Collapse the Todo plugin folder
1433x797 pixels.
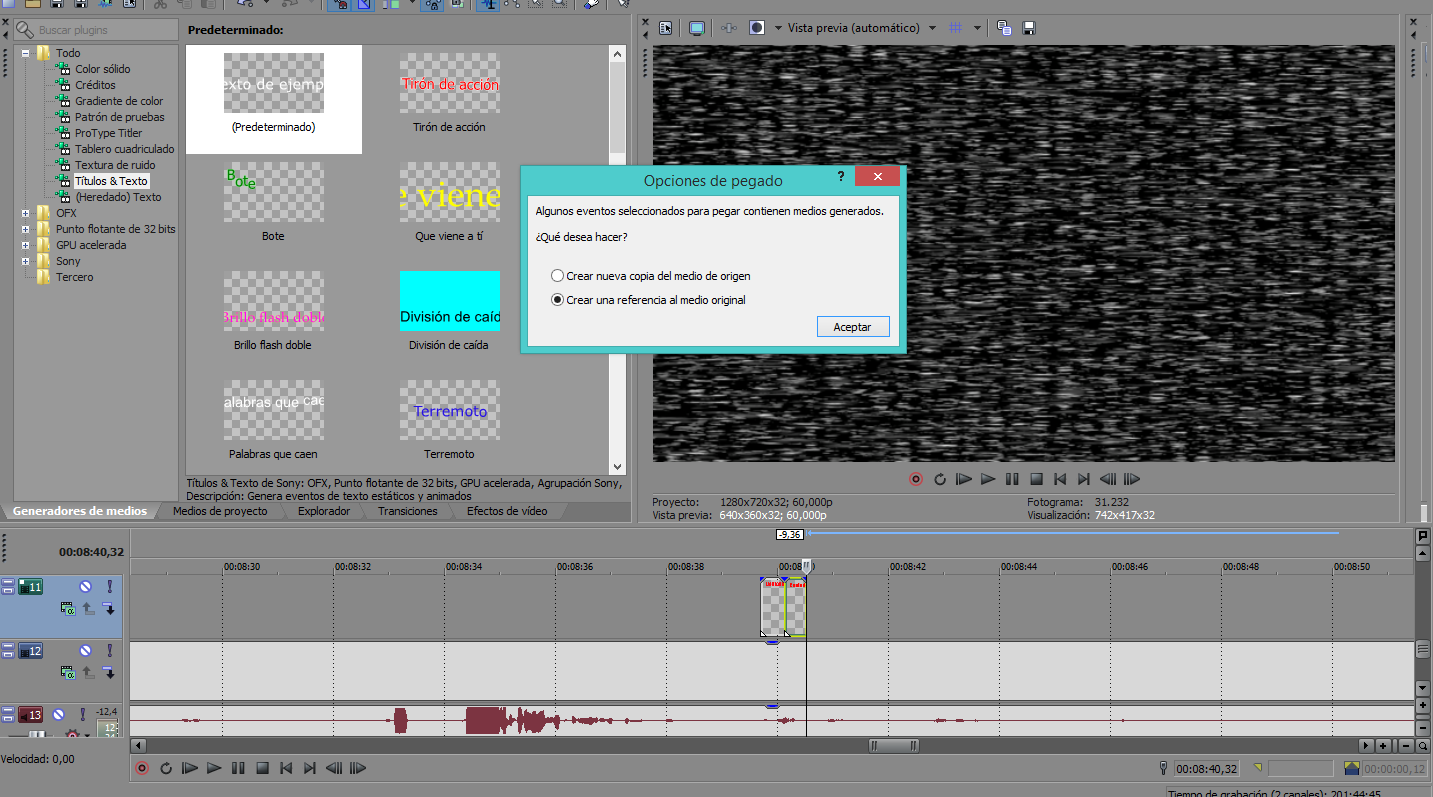pos(25,53)
